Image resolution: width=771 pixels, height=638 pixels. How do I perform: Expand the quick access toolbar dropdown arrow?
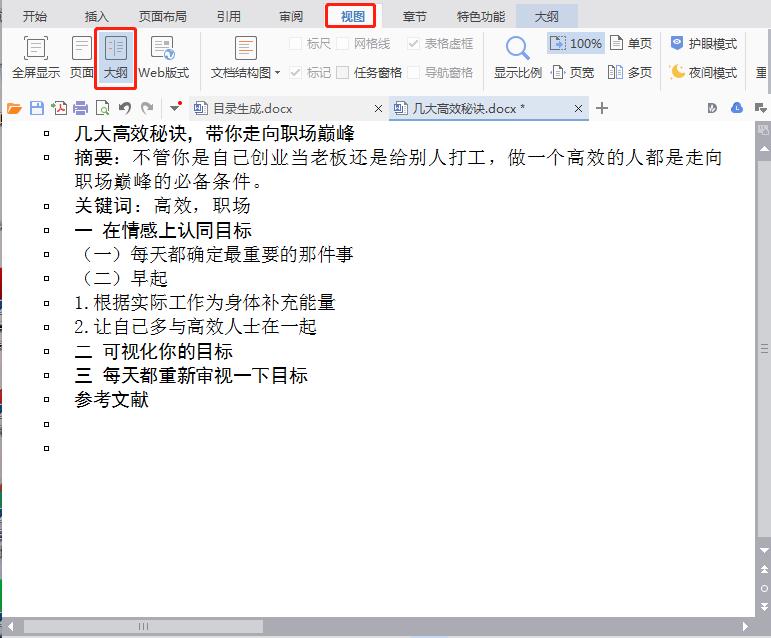[176, 107]
